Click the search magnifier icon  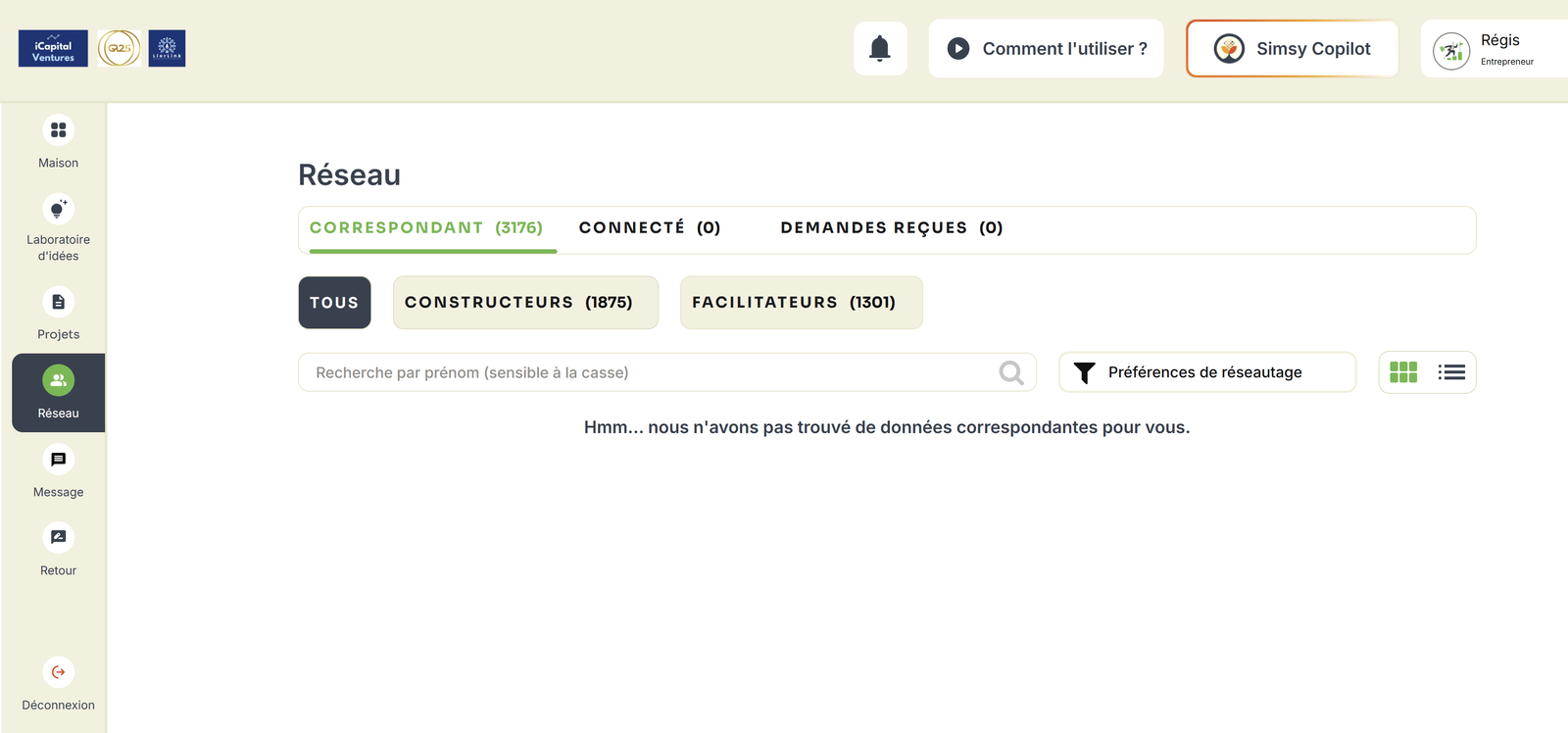(1011, 372)
